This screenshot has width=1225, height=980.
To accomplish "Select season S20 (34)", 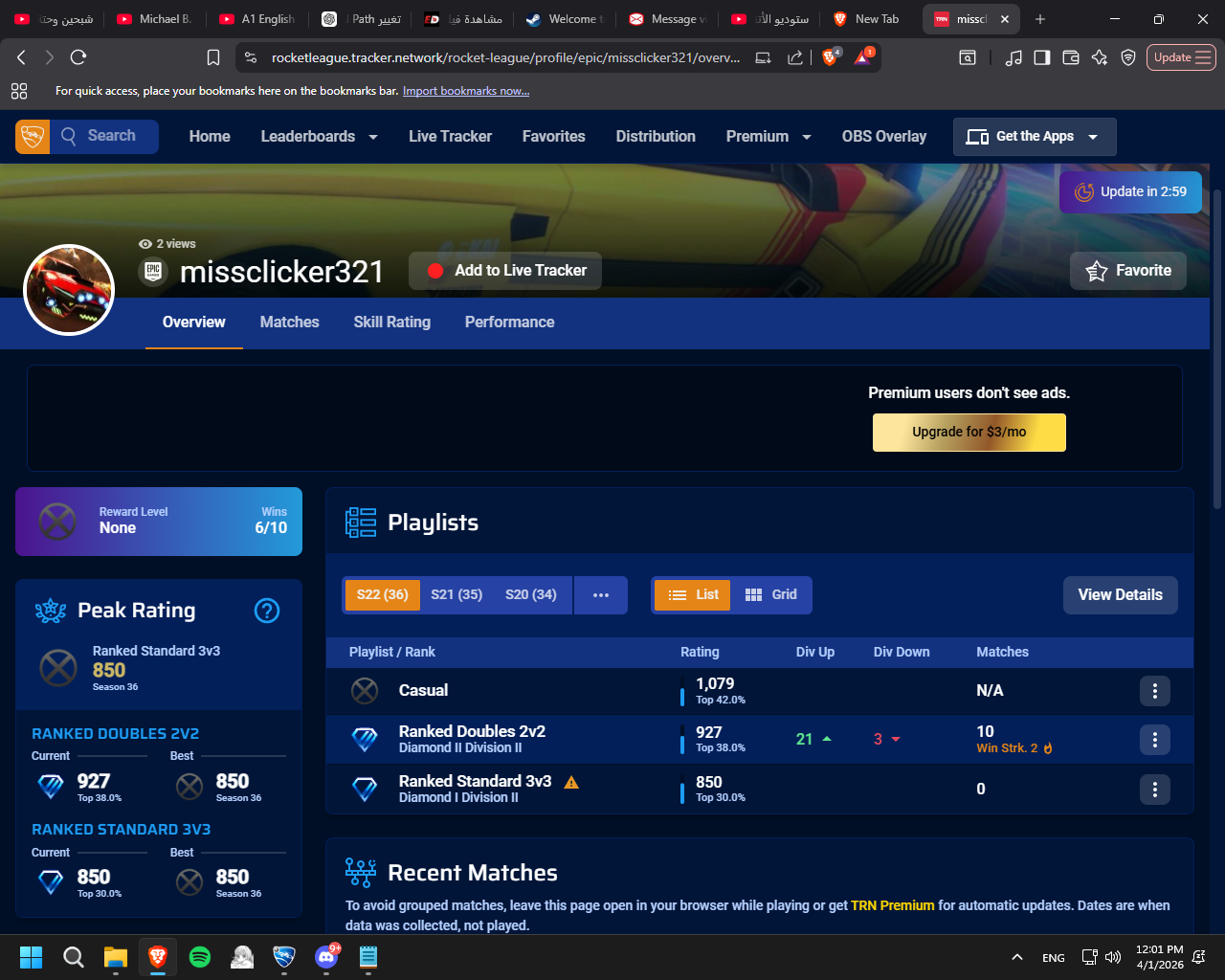I will [x=531, y=594].
